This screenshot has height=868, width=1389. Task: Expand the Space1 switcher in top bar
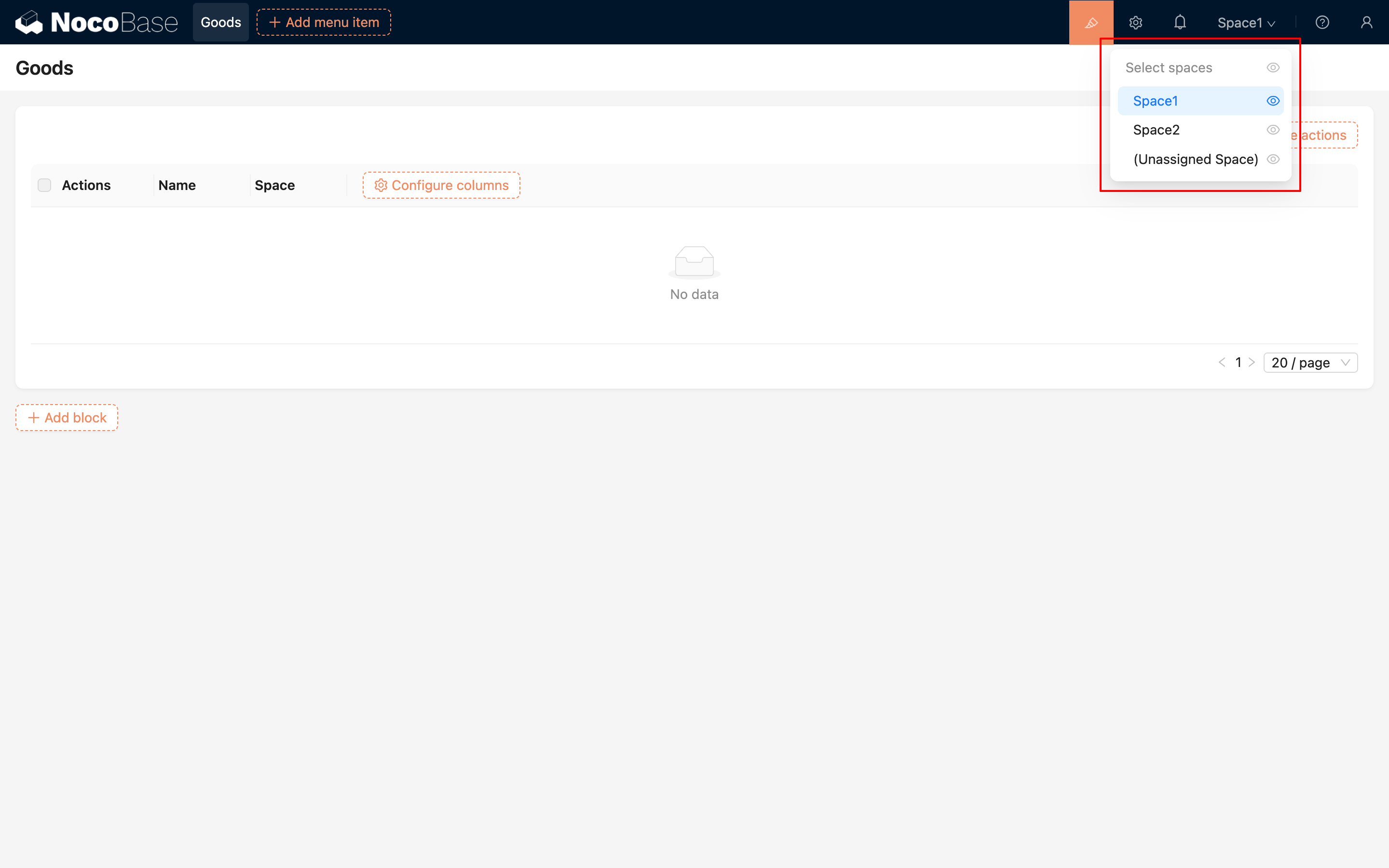[x=1245, y=23]
